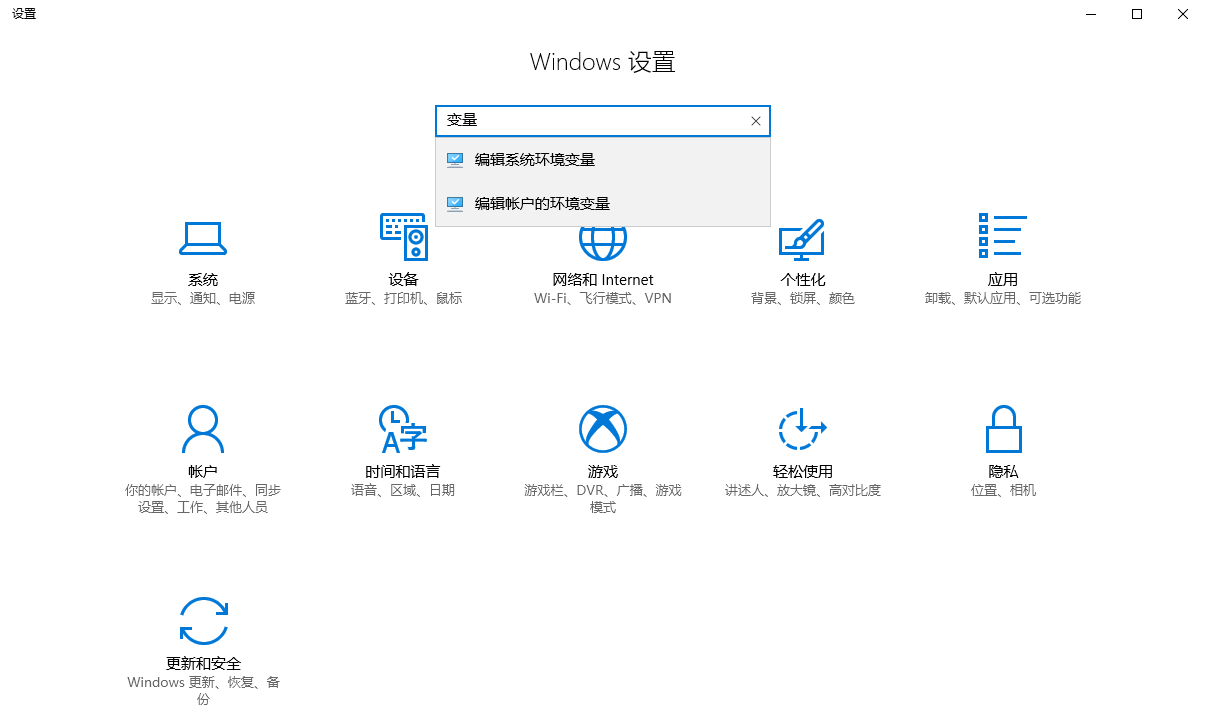This screenshot has height=708, width=1206.
Task: Click the Wi-Fi、飞行模式、VPN description
Action: pos(603,298)
